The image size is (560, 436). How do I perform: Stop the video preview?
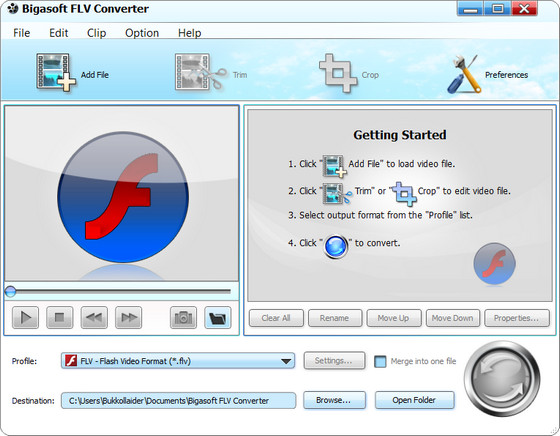[x=60, y=317]
